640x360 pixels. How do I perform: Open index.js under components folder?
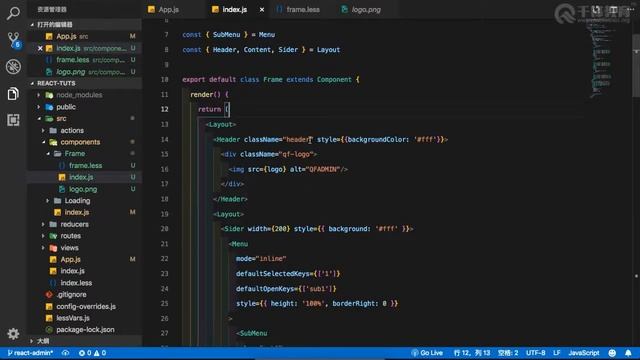77,212
